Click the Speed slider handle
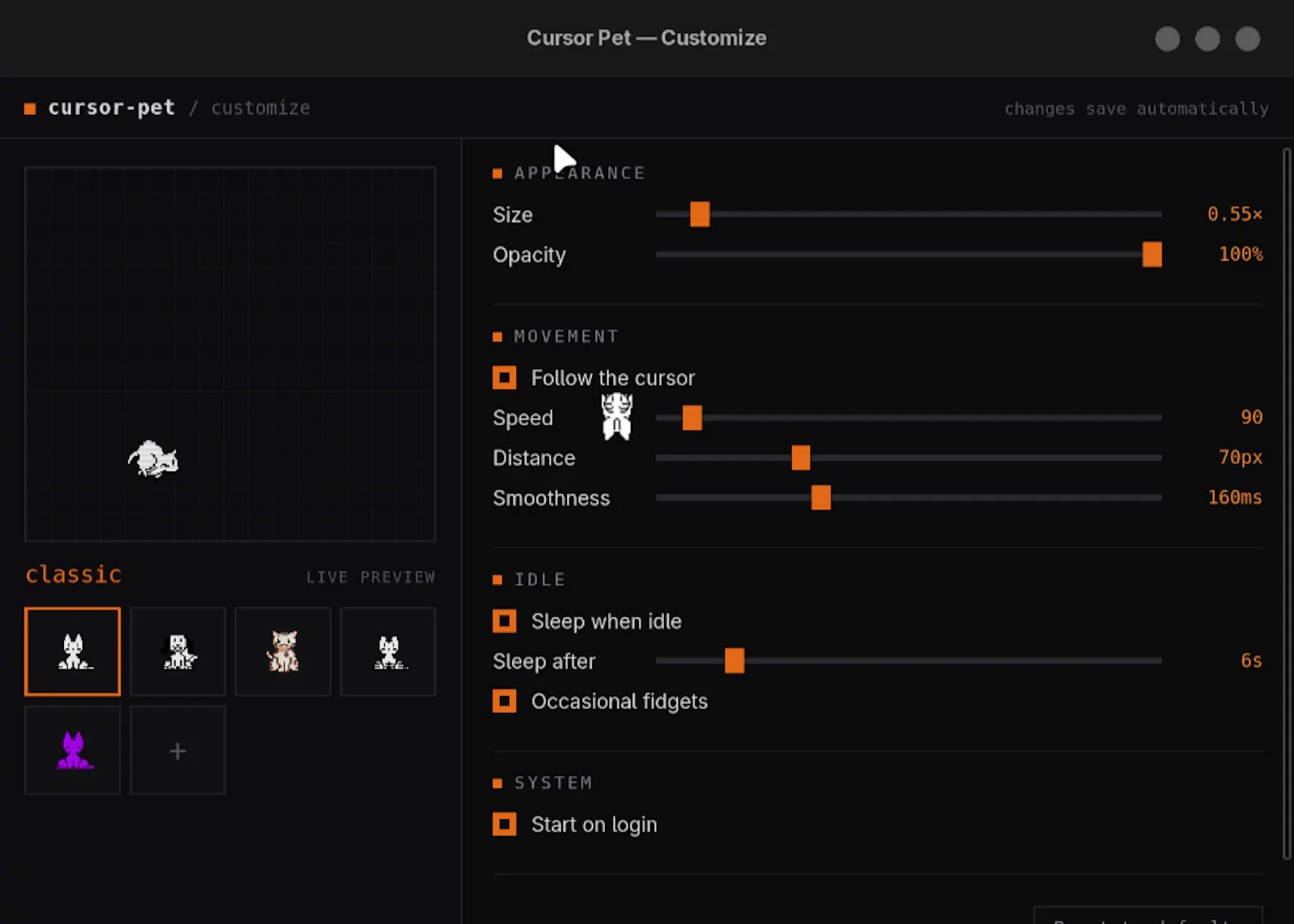 [x=692, y=418]
